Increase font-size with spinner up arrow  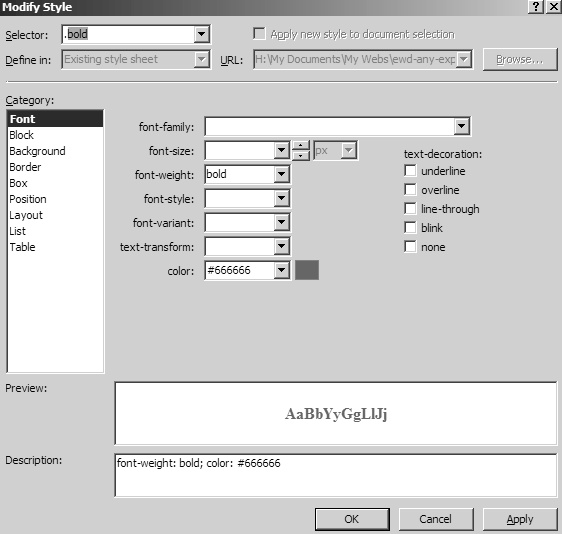point(301,146)
